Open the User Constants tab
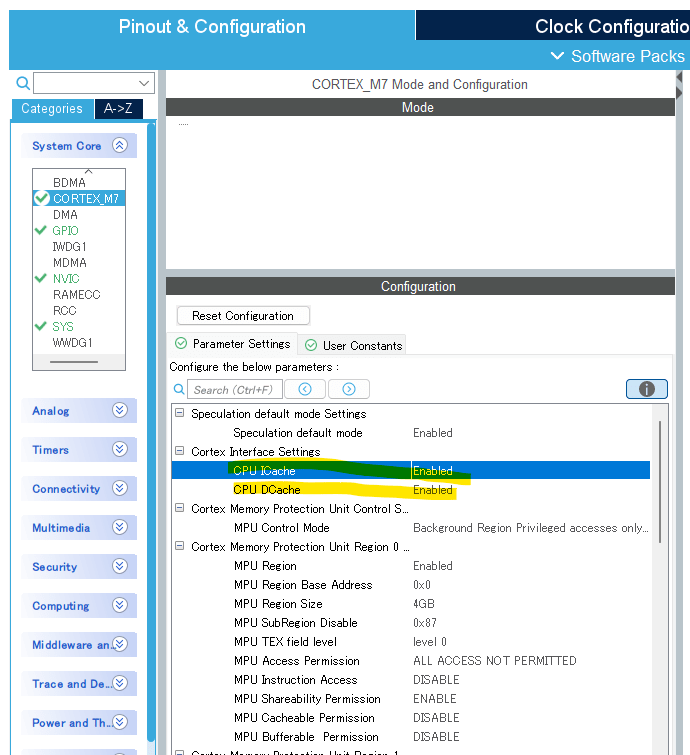Viewport: 690px width, 755px height. point(353,346)
